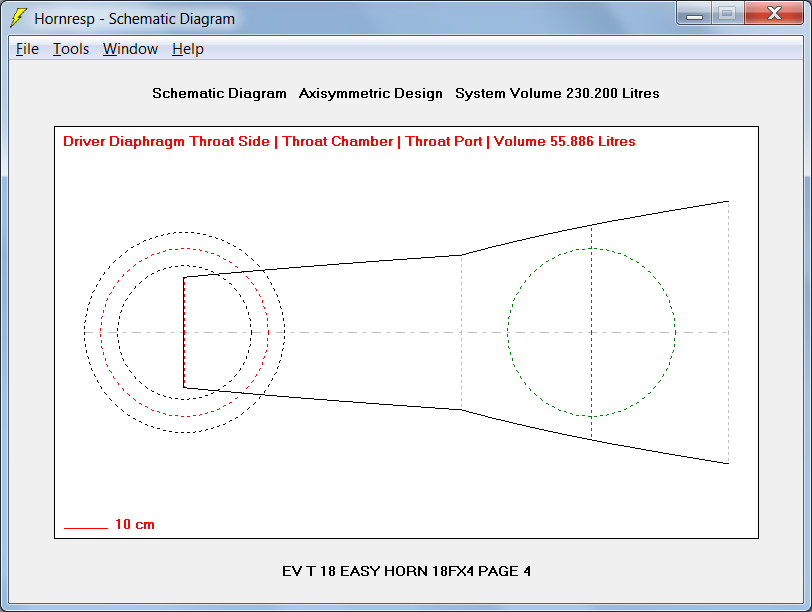Open the Tools menu
The image size is (812, 612).
(x=71, y=49)
